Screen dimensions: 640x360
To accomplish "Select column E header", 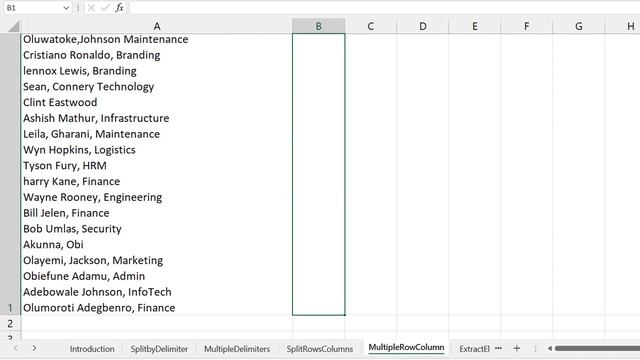I will point(475,26).
